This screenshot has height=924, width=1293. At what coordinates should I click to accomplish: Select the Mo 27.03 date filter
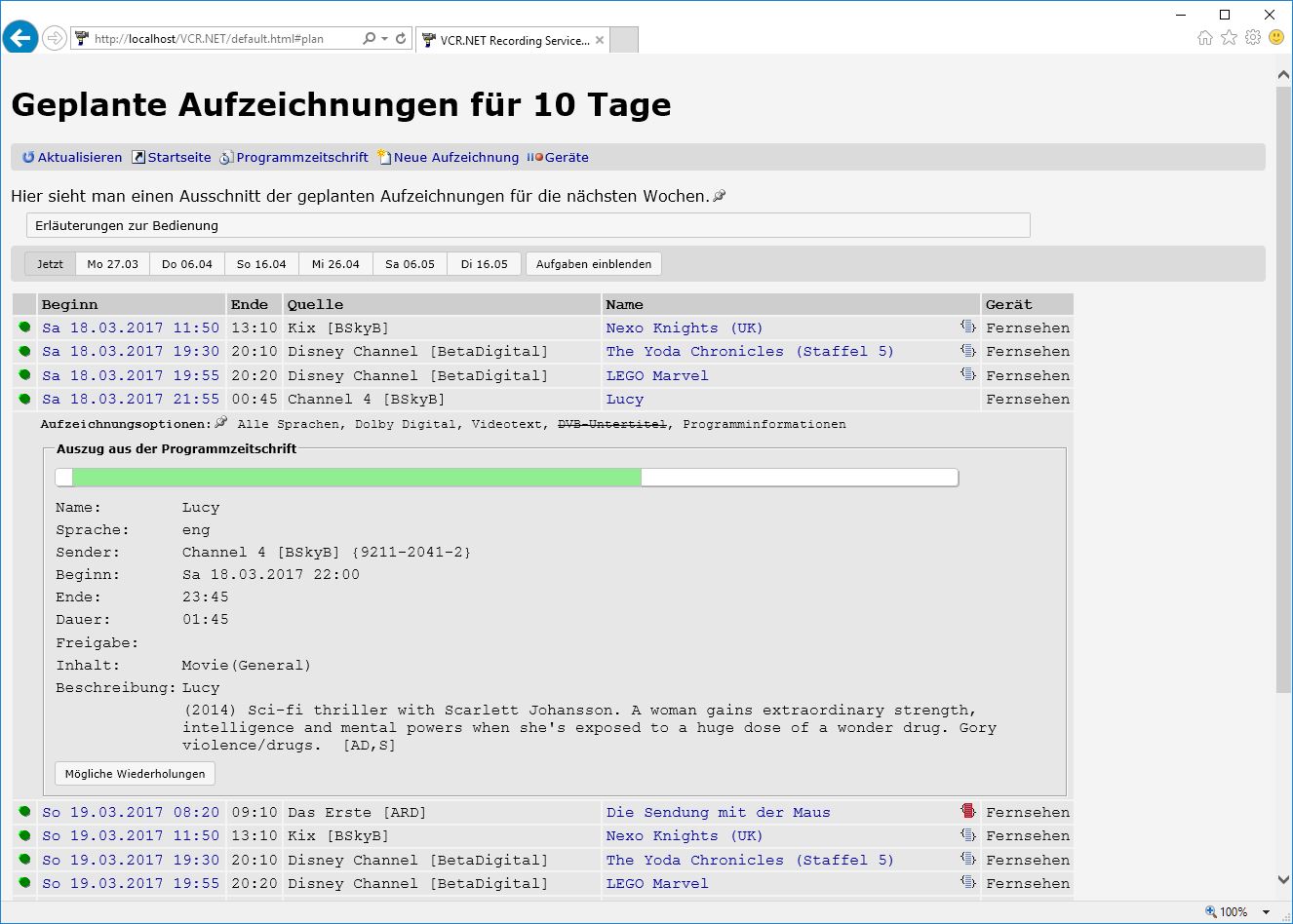(112, 264)
